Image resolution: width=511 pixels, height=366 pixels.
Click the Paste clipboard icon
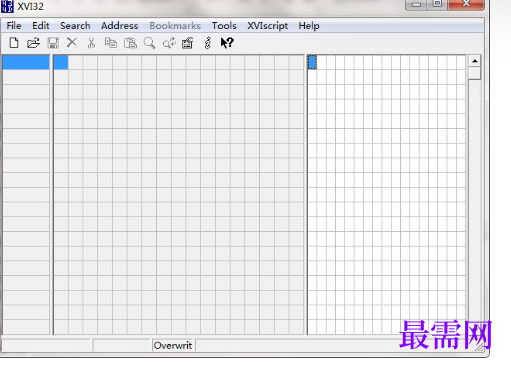(130, 43)
